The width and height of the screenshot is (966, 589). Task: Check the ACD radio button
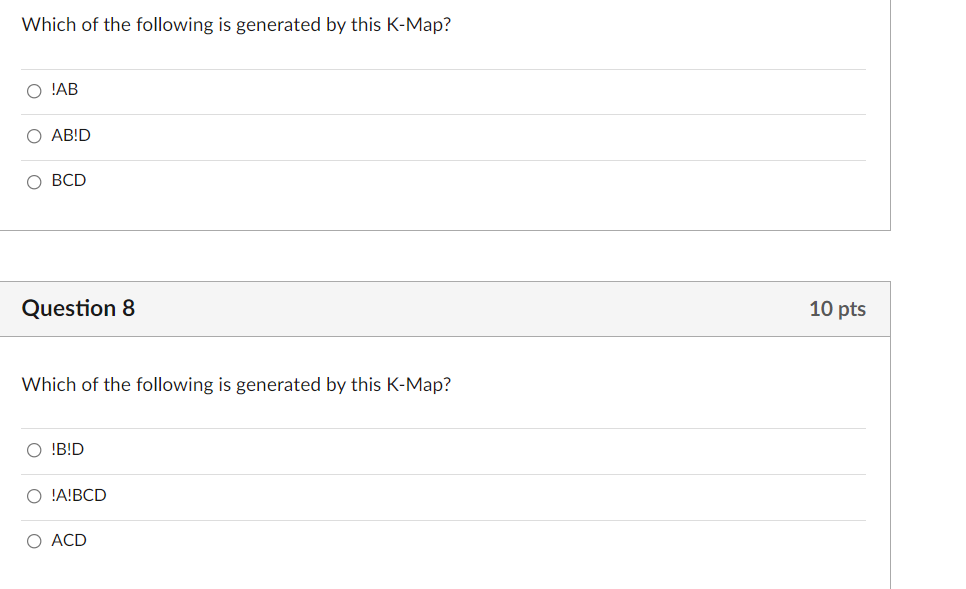34,541
